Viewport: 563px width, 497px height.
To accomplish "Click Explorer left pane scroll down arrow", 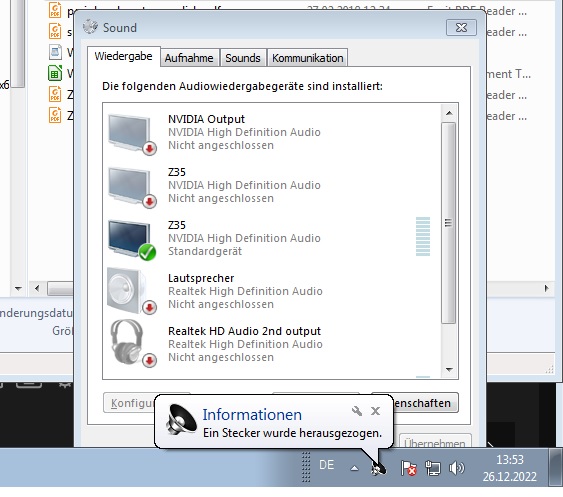I will (18, 288).
